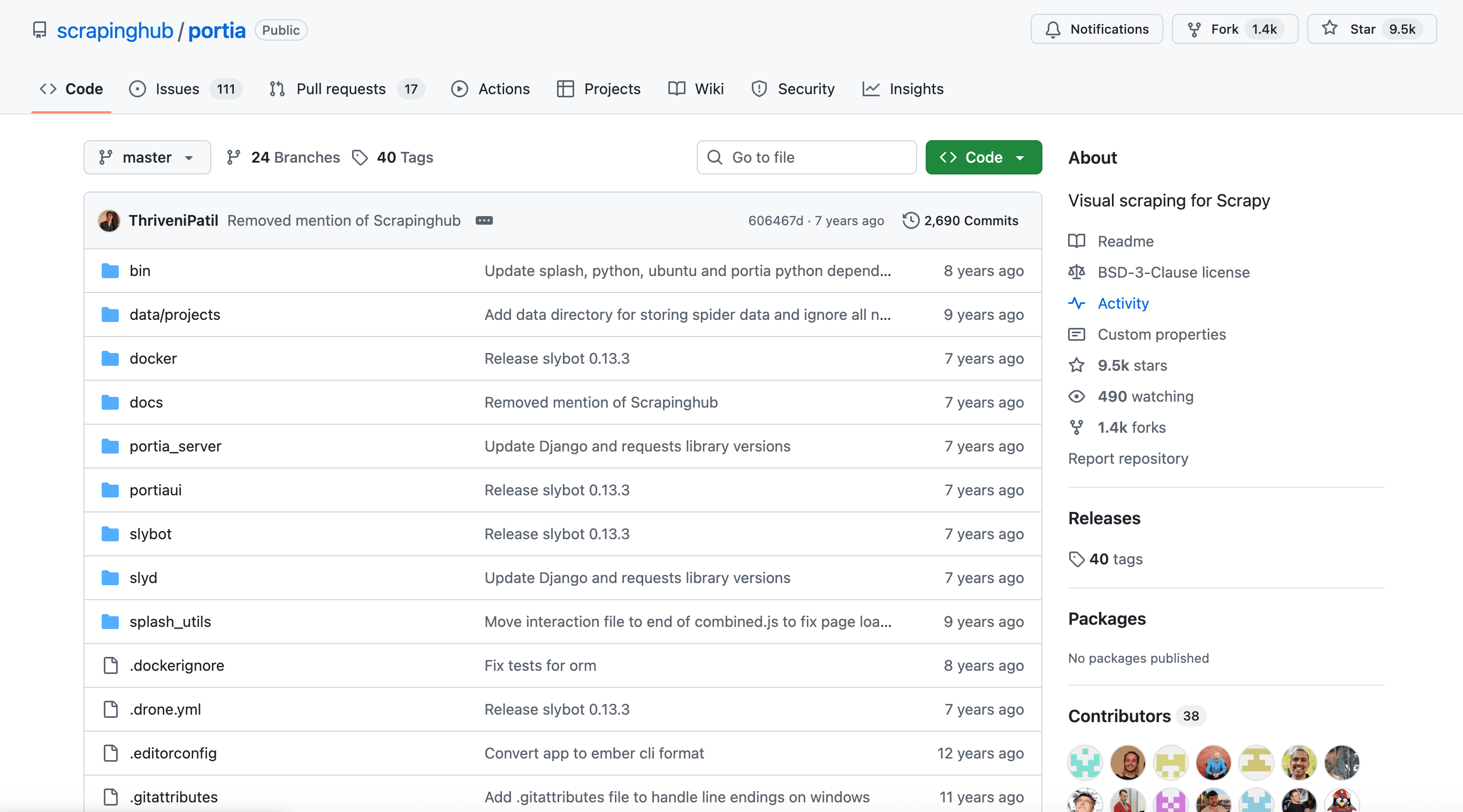Open ThriveniPatil's avatar thumbnail
1463x812 pixels.
coord(109,220)
